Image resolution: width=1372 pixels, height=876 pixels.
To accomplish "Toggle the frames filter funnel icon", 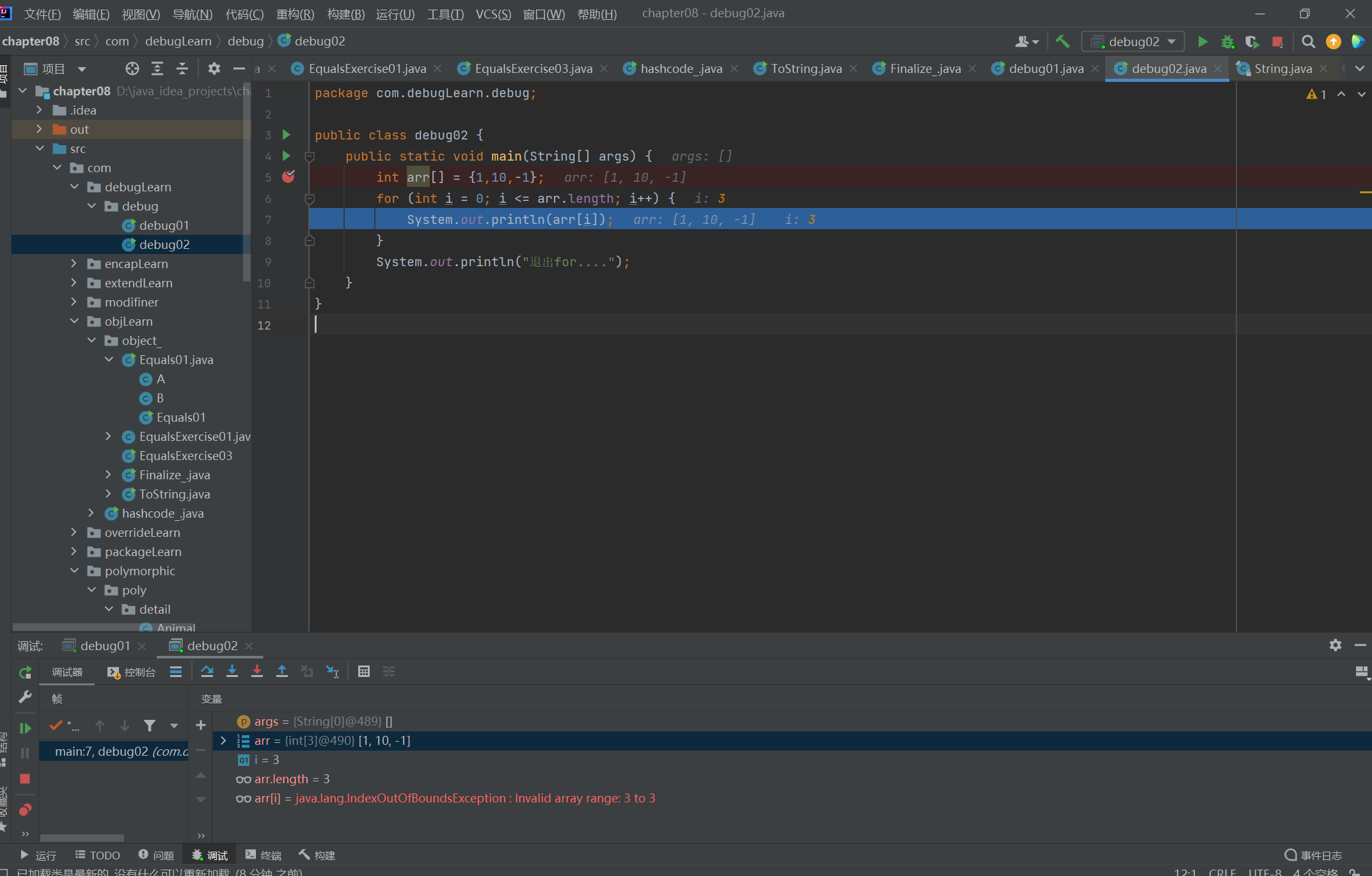I will [150, 726].
